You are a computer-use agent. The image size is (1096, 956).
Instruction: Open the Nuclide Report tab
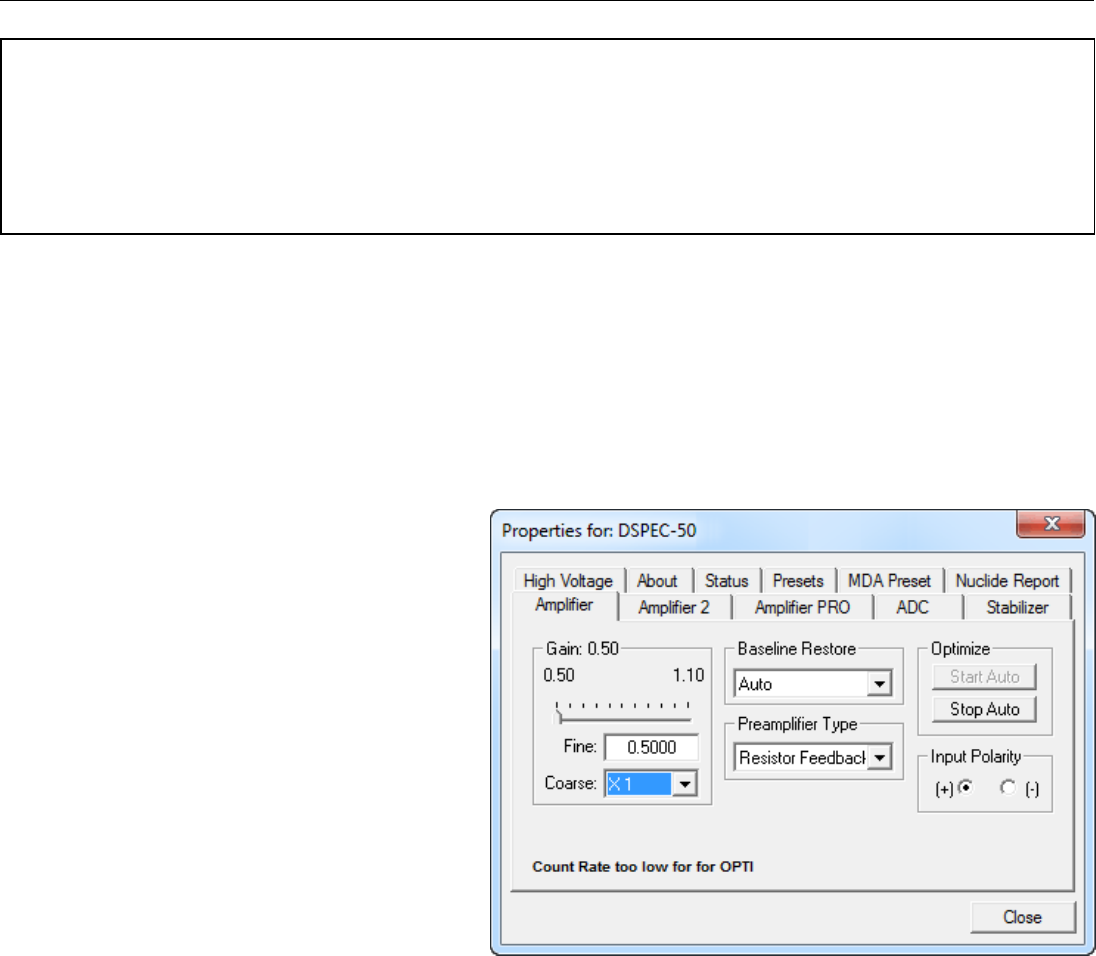(x=1007, y=581)
